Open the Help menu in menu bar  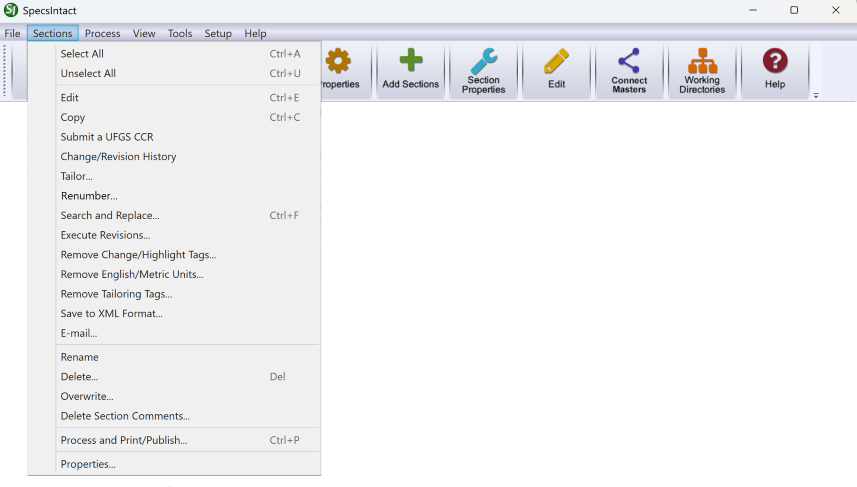255,33
